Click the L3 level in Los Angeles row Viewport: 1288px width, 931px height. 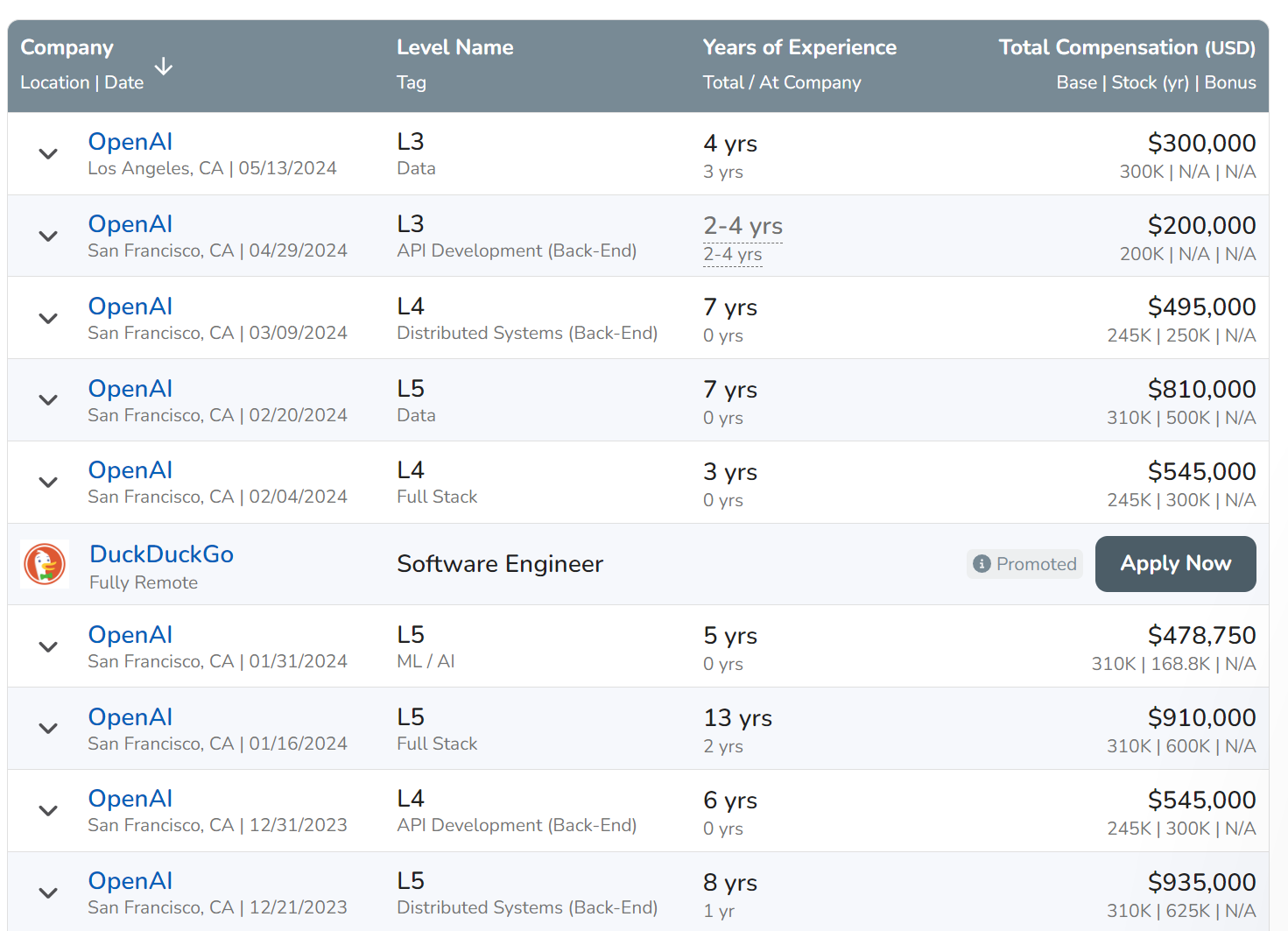(x=411, y=142)
